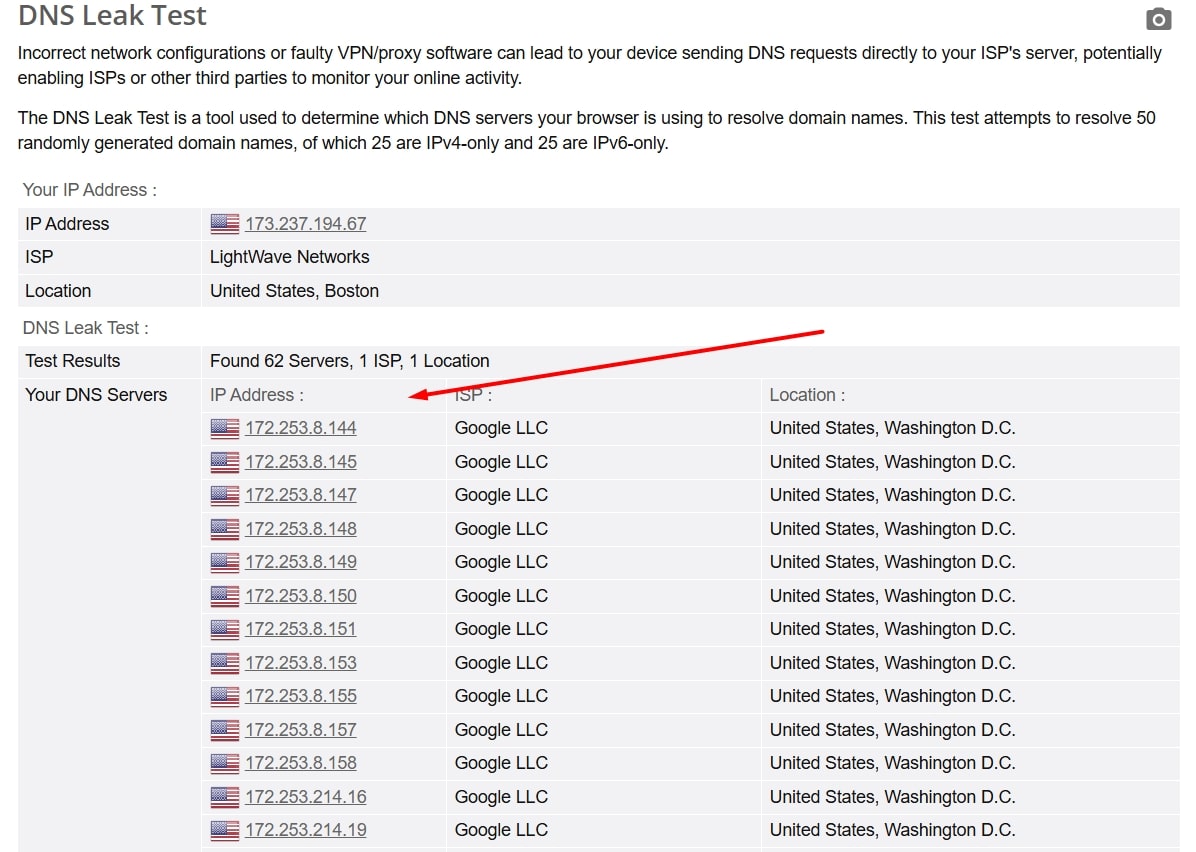Screen dimensions: 1196x852
Task: Open DNS server link 172.253.8.157
Action: click(301, 730)
